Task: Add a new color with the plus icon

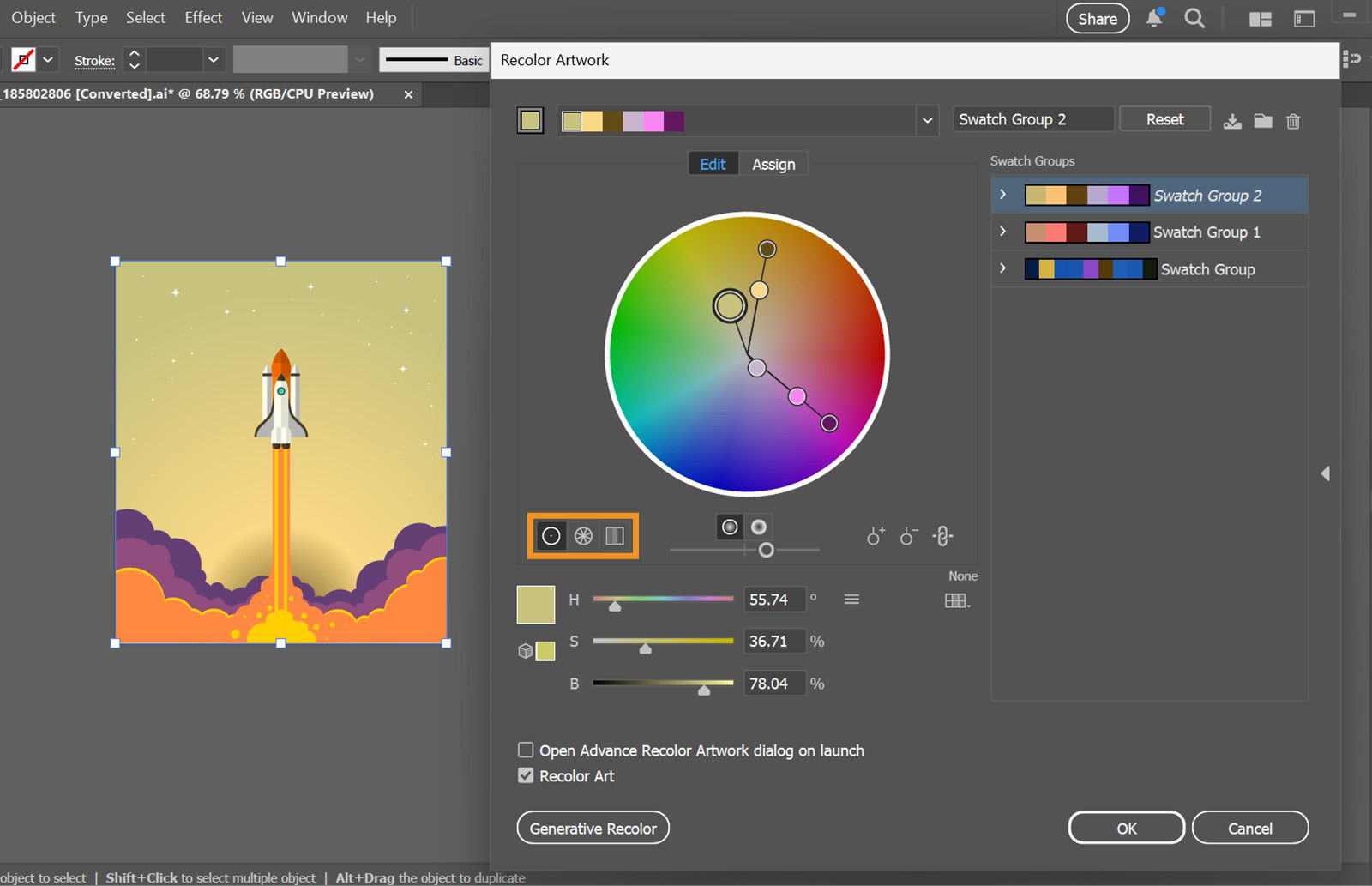Action: click(875, 536)
